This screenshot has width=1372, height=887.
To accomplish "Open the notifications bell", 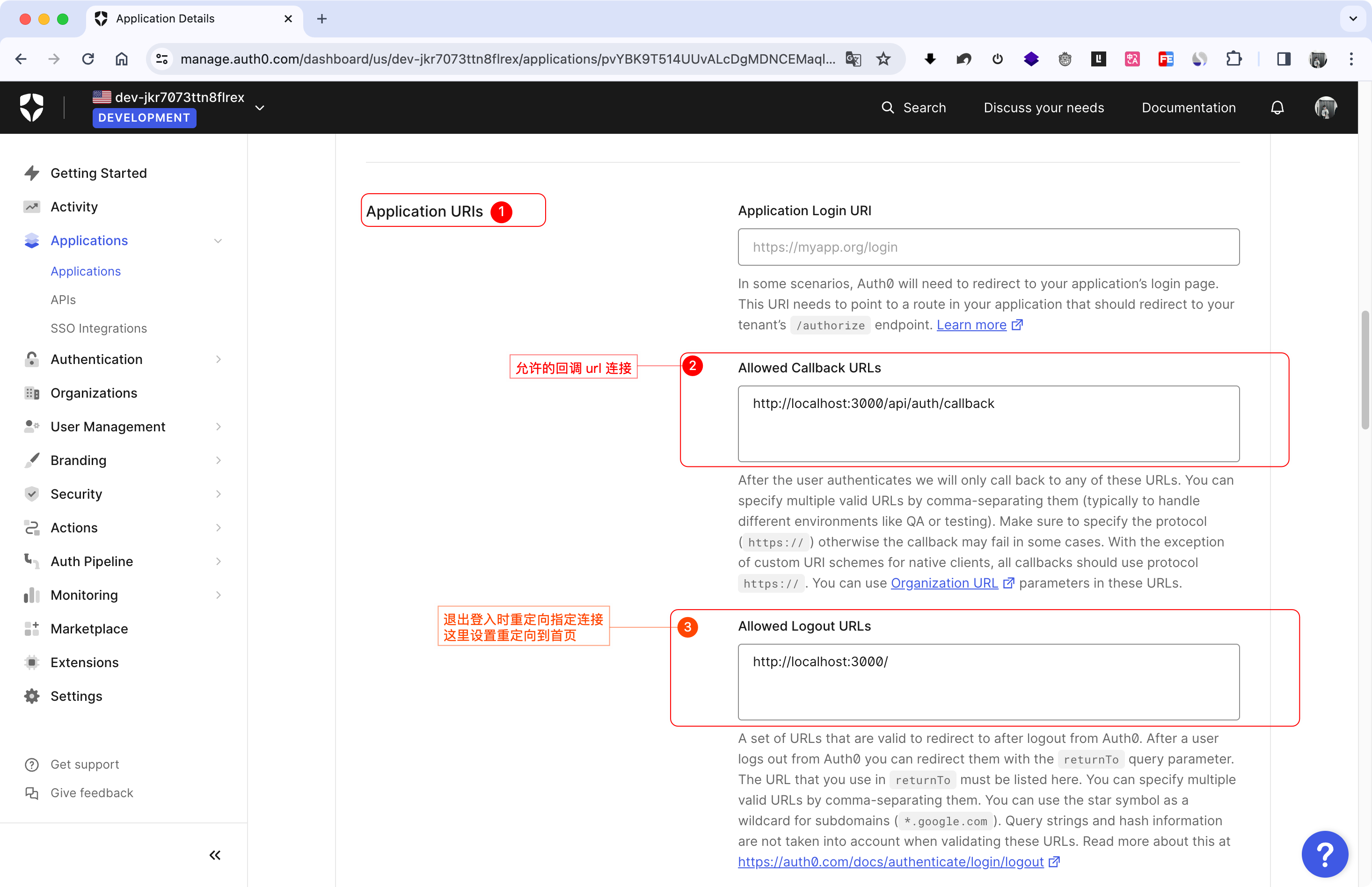I will click(x=1277, y=107).
